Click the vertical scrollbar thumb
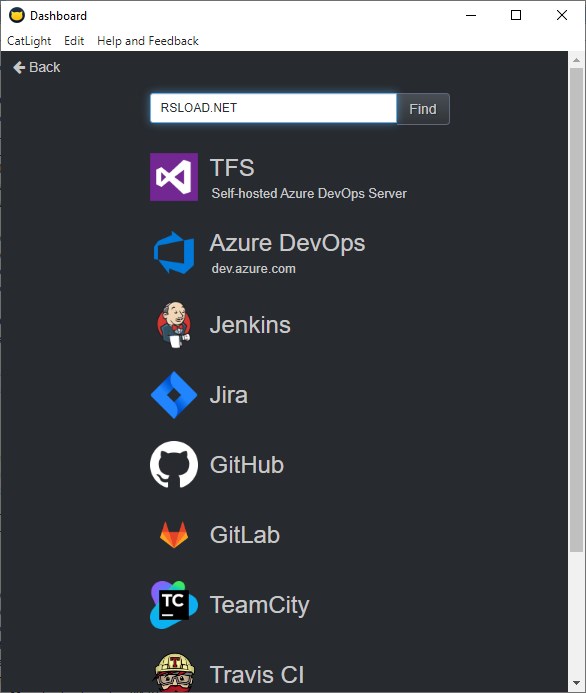 (x=576, y=309)
